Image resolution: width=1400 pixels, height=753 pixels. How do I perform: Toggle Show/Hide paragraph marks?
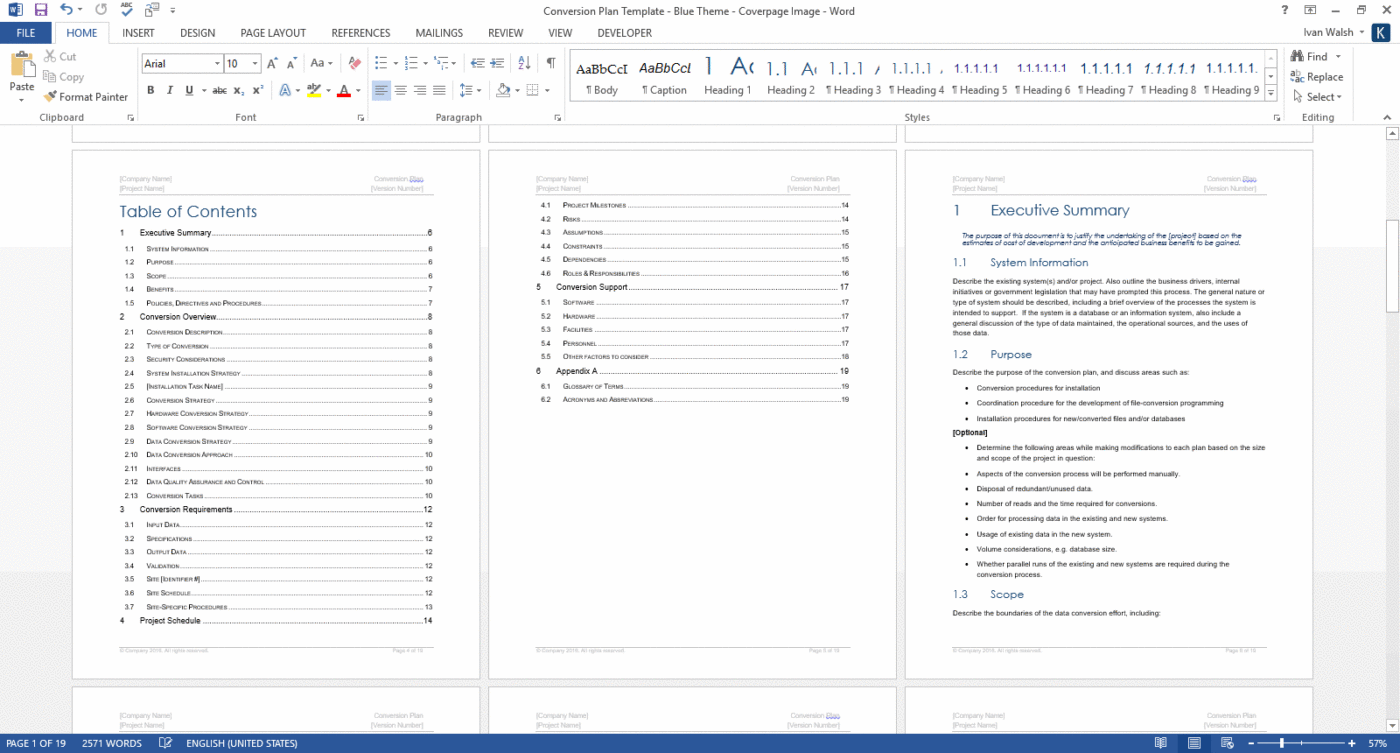(552, 62)
